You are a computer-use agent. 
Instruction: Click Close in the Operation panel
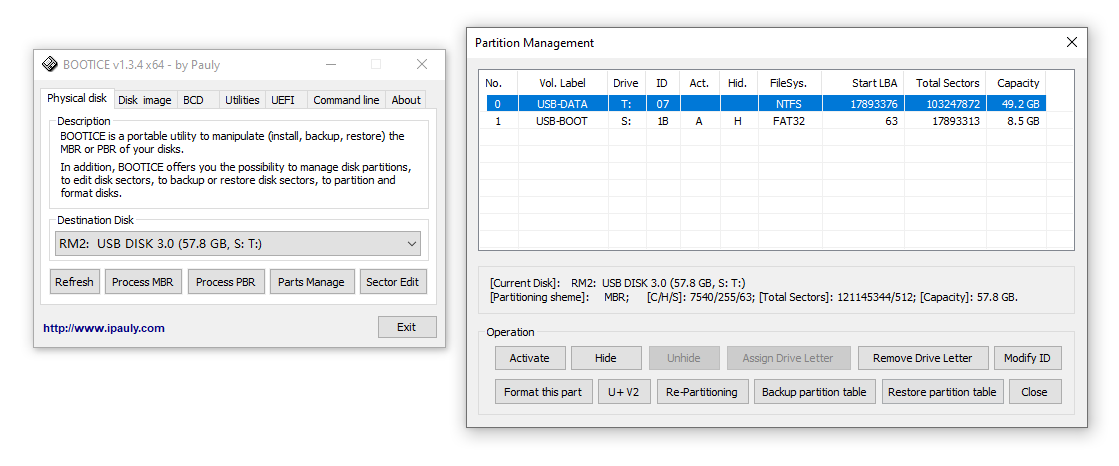pyautogui.click(x=1034, y=392)
